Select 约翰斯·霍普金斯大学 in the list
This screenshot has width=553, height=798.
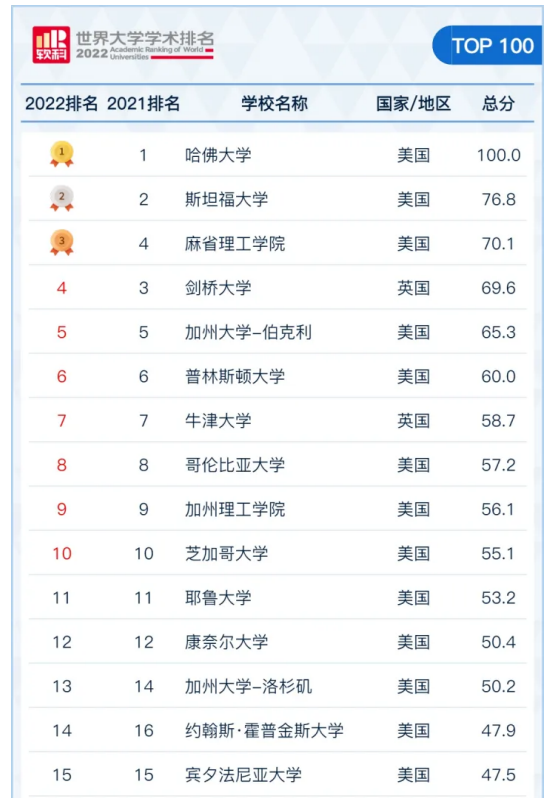point(264,730)
